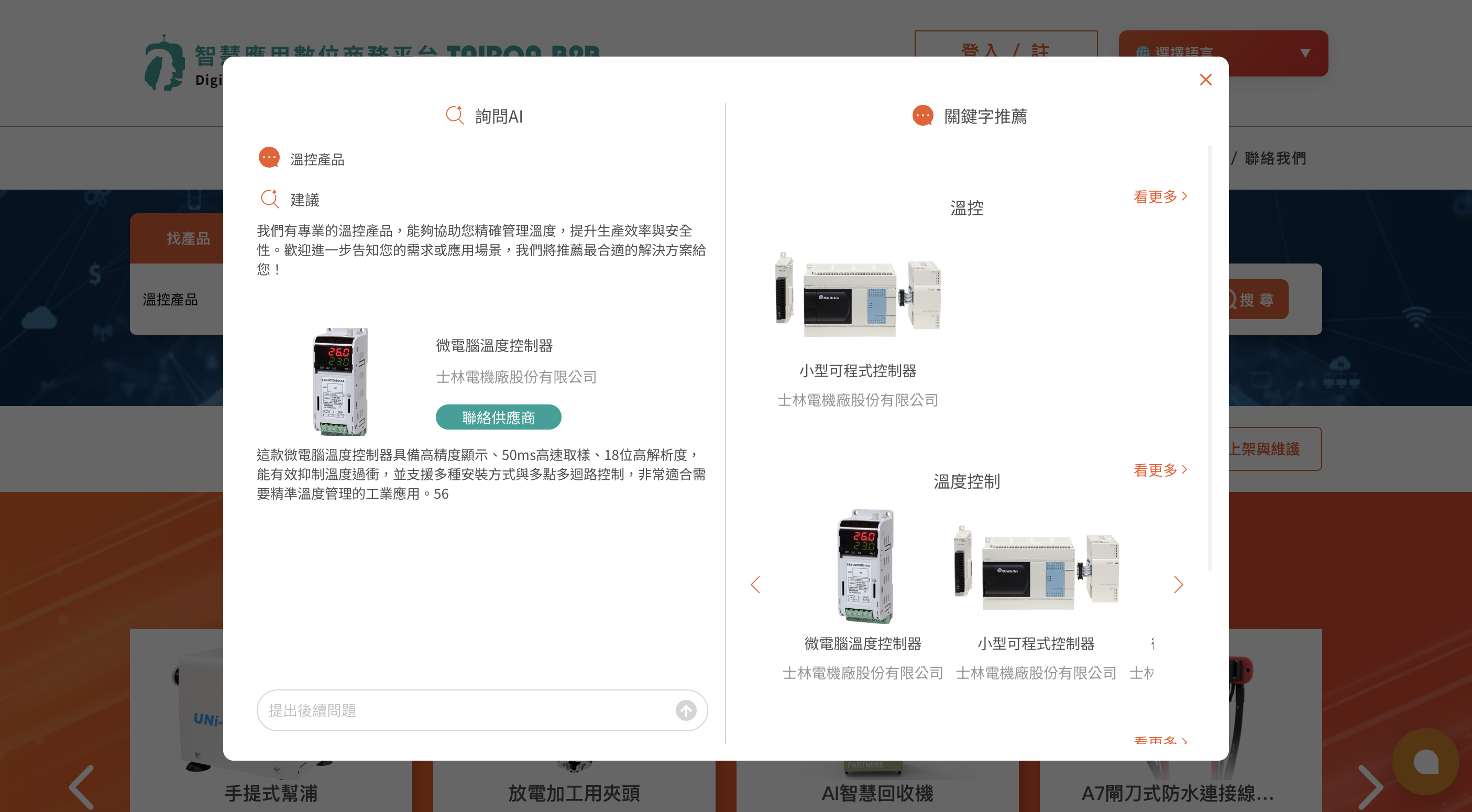Open the AI智慧回收機 product card

click(x=877, y=787)
